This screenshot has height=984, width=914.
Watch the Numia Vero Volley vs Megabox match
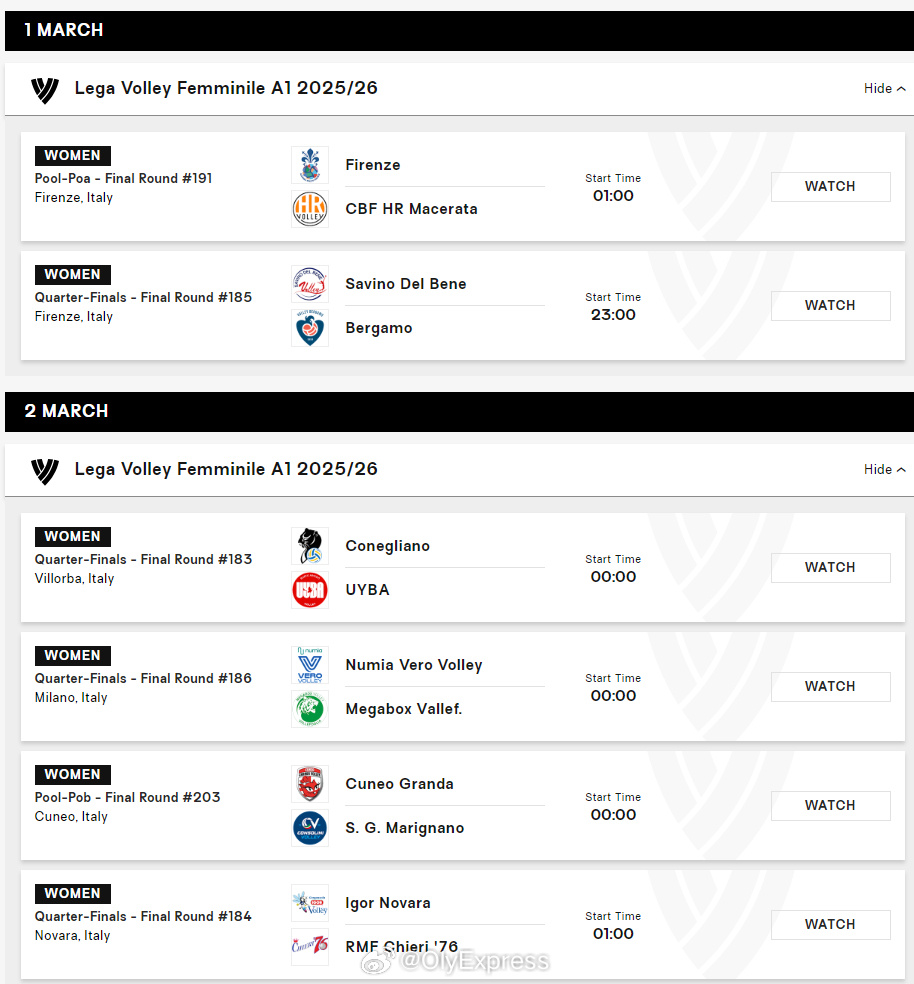[x=831, y=687]
